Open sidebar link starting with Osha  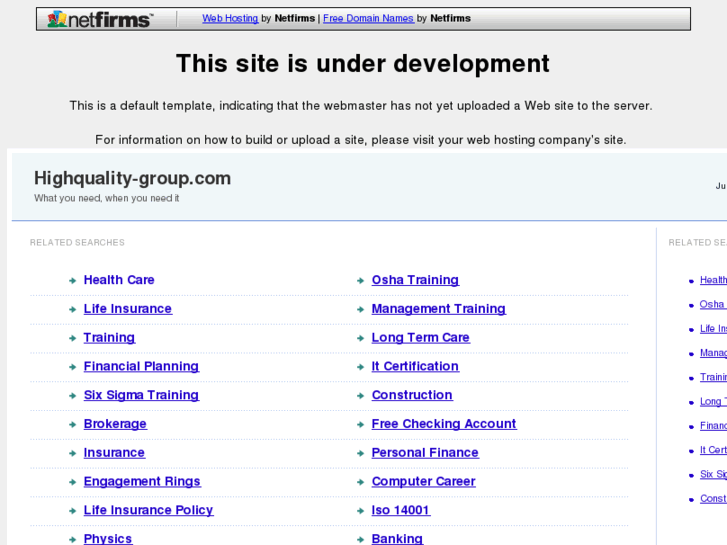713,304
